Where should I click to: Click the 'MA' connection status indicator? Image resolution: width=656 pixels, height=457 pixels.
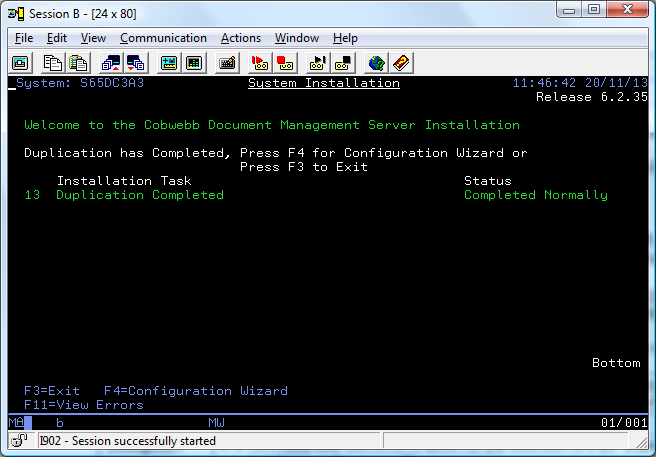coord(16,423)
